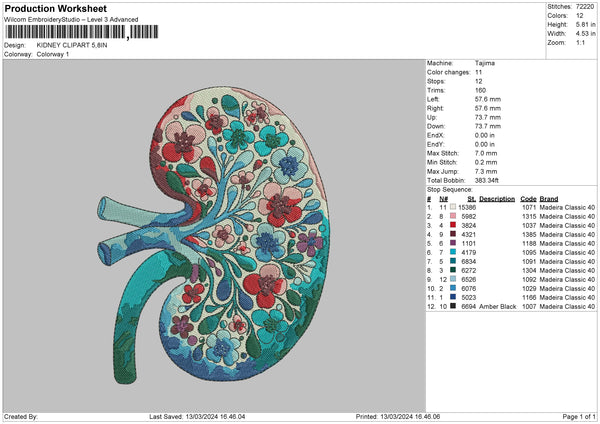The height and width of the screenshot is (424, 600).
Task: Click the Max Jump value '7.3 mm'
Action: pos(486,171)
